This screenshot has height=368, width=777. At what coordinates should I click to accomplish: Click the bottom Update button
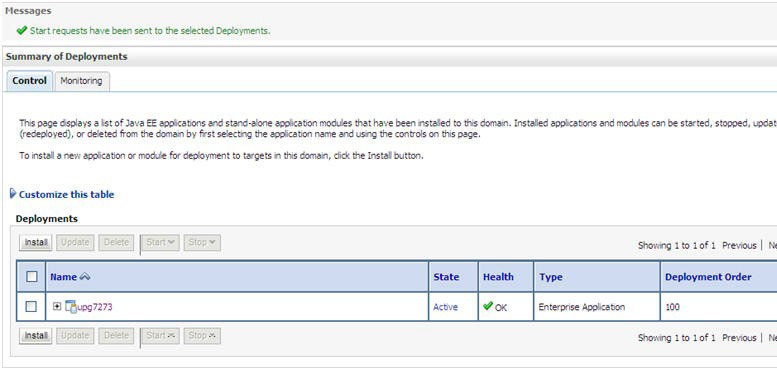pos(75,336)
